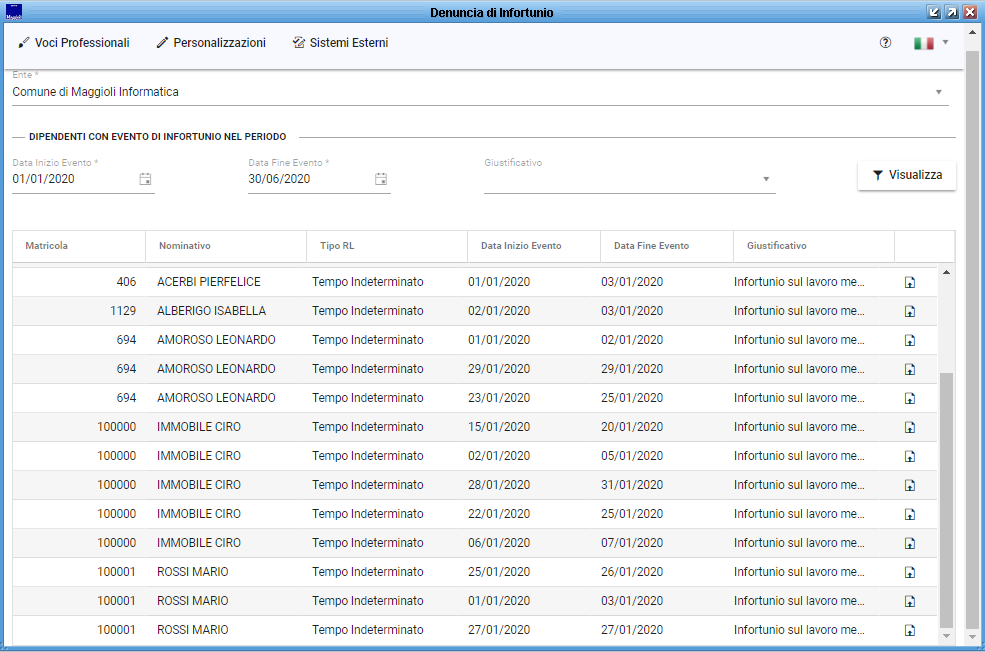
Task: Click document icon for AMOROSO LEONARDO 29/01/2020 row
Action: tap(910, 369)
